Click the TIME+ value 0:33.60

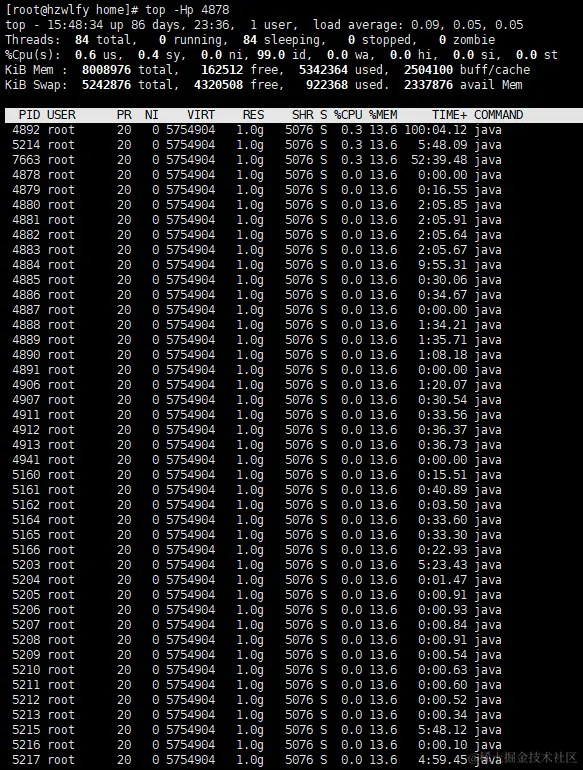click(x=443, y=520)
